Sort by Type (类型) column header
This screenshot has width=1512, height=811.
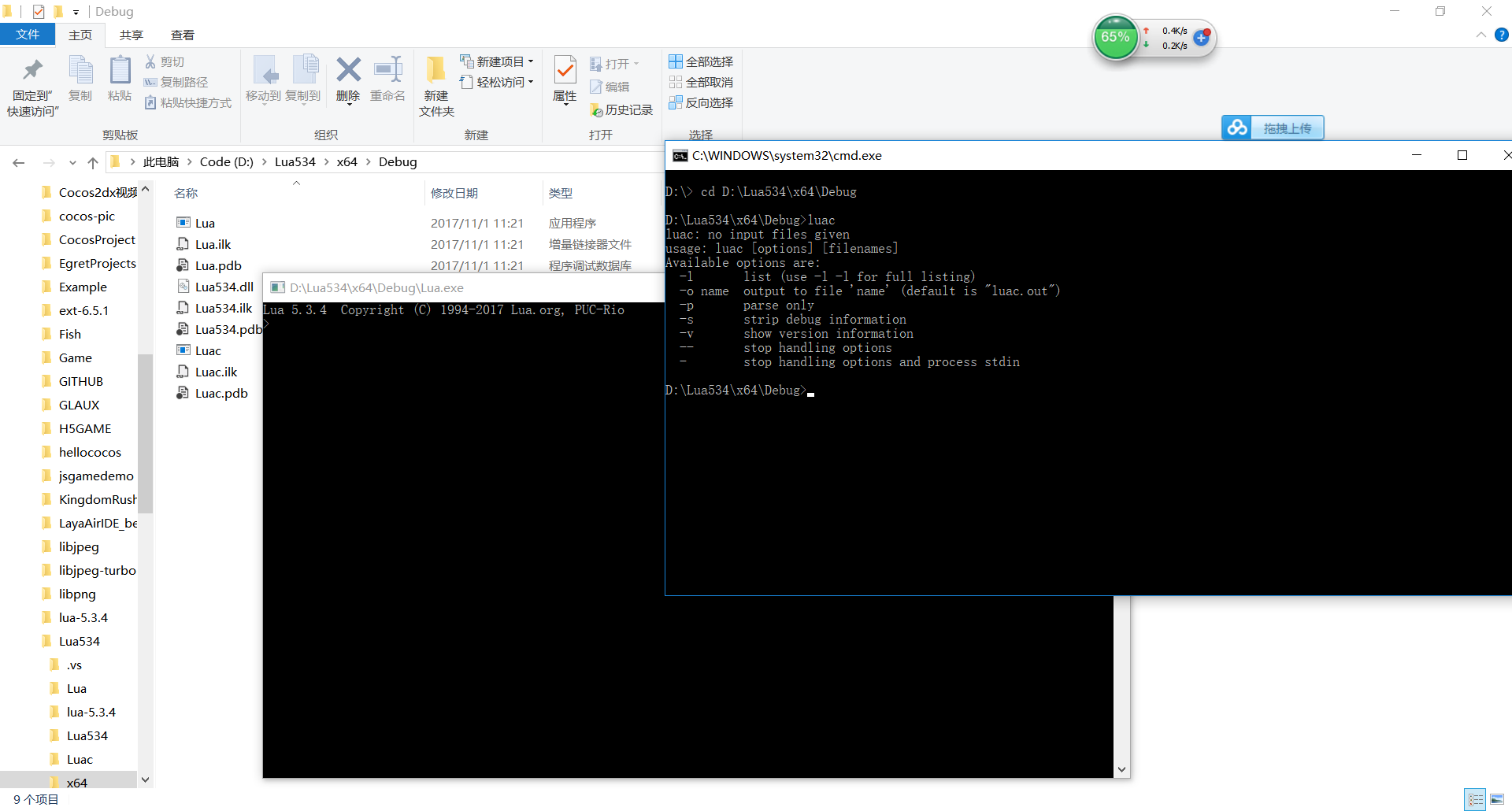561,193
